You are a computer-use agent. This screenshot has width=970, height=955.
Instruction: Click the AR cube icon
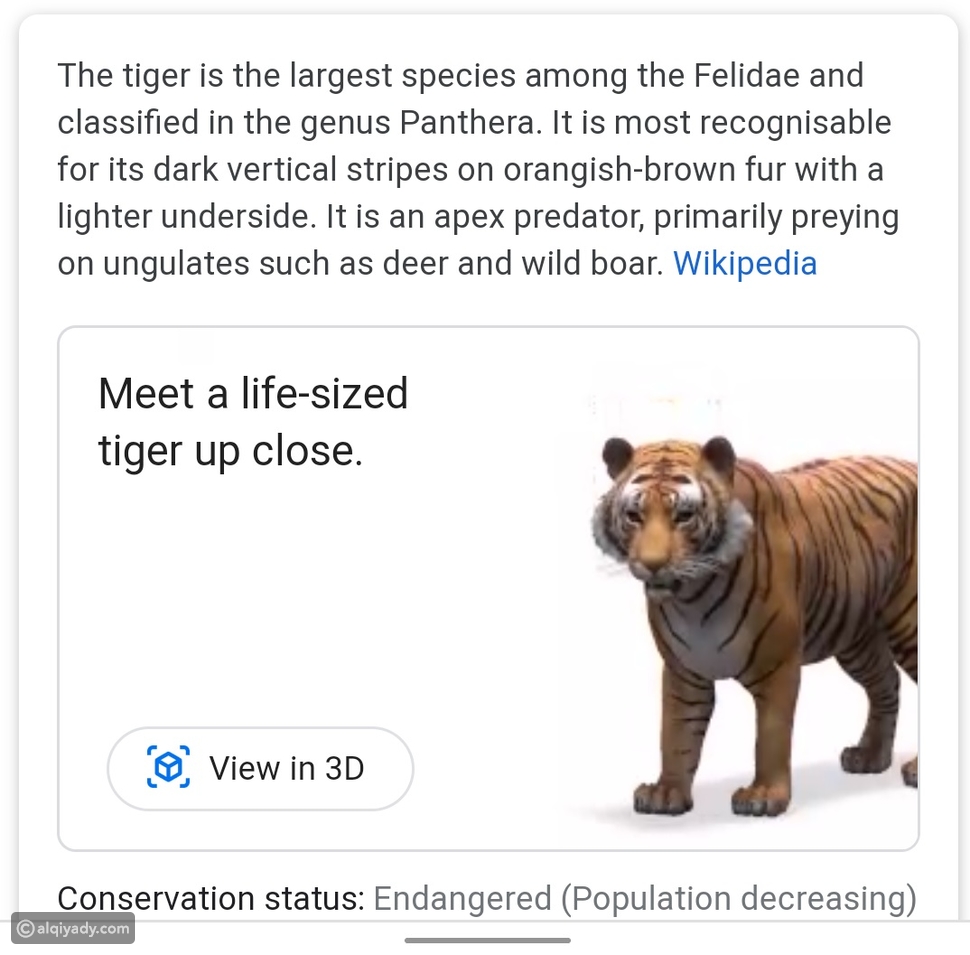[168, 768]
